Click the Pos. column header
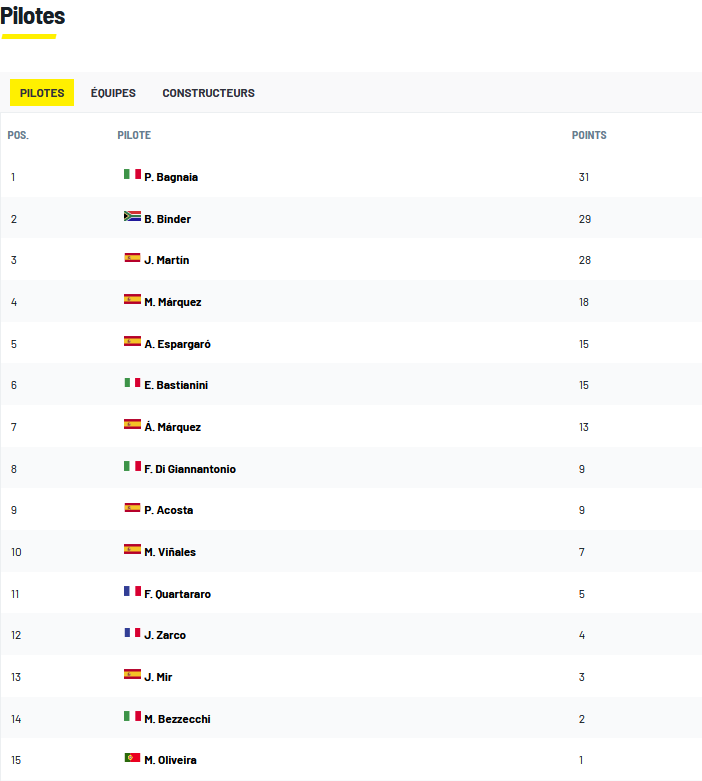The width and height of the screenshot is (702, 781). pyautogui.click(x=18, y=135)
